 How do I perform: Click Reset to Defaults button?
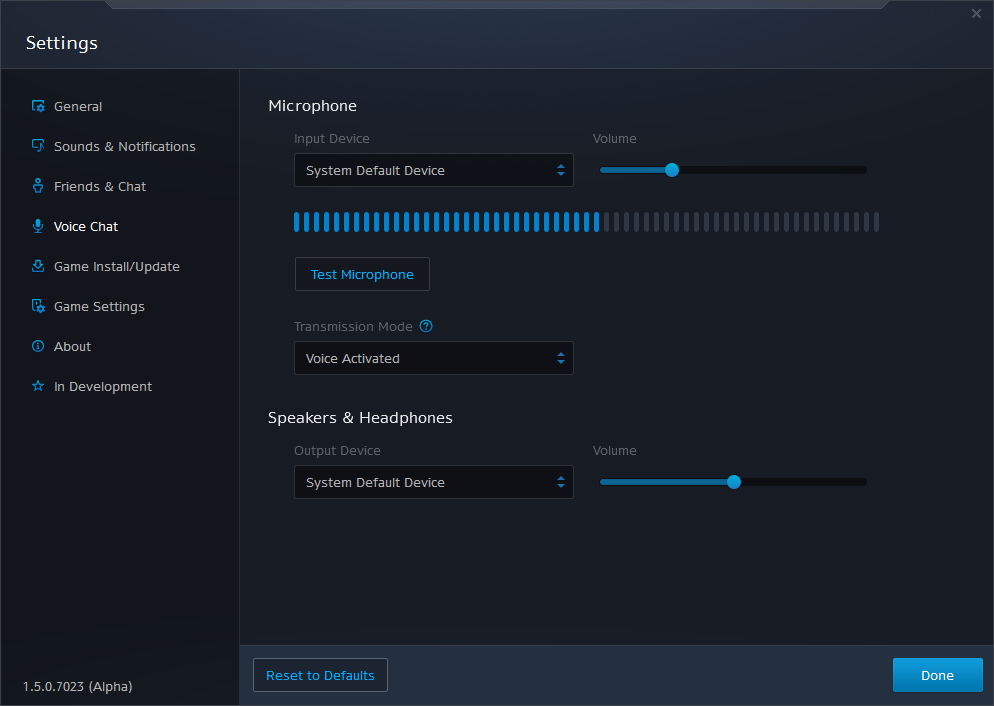(x=320, y=675)
